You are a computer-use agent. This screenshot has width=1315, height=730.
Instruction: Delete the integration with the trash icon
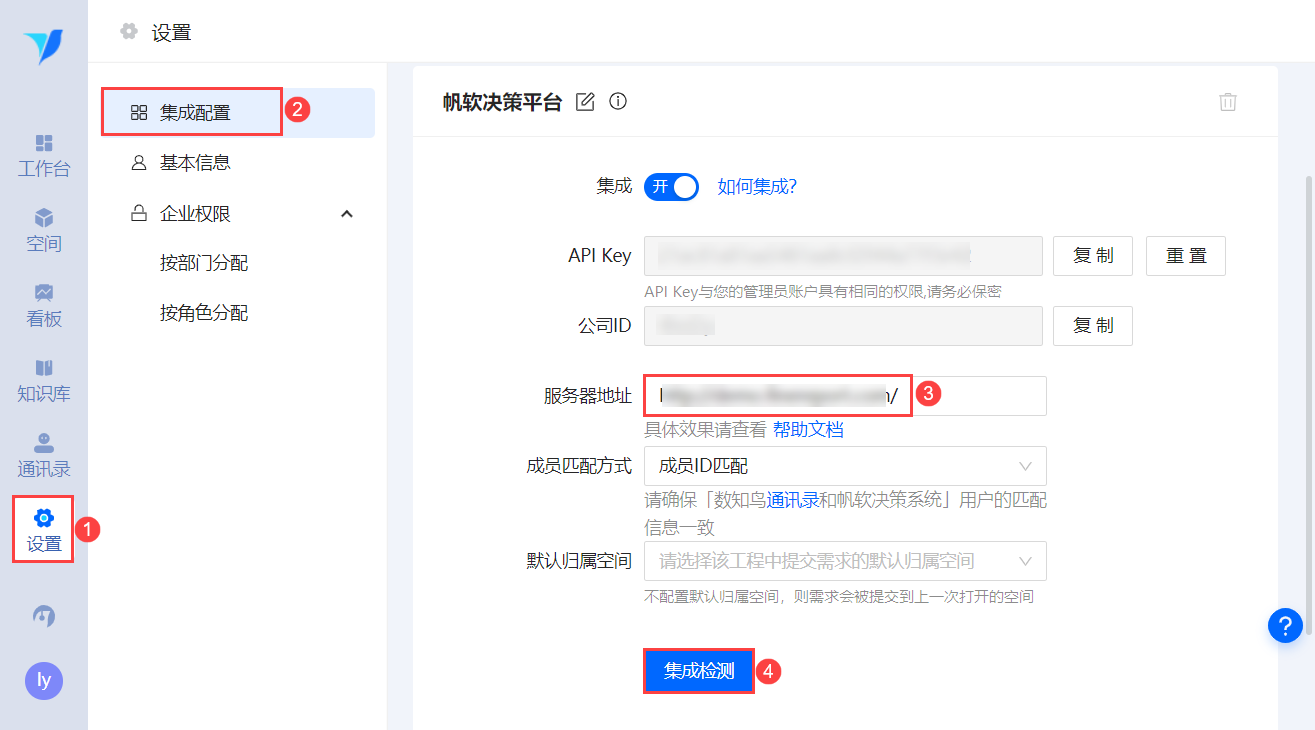1228,101
